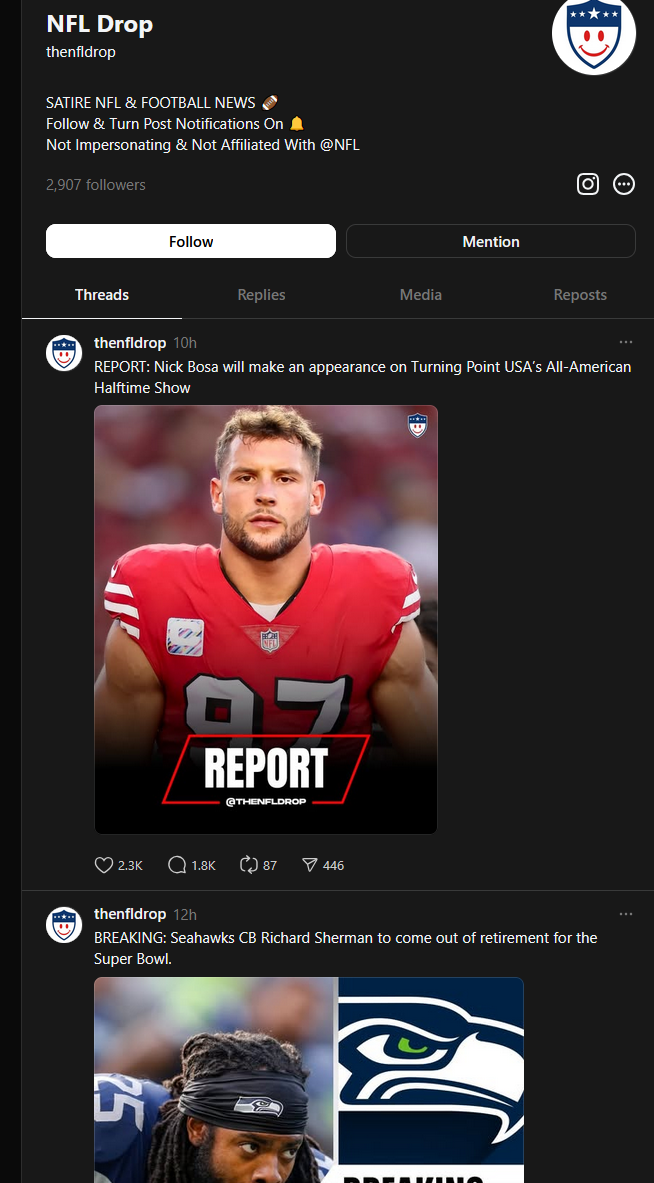Open the 12h timestamp link
Screen dimensions: 654x1183
pyautogui.click(x=185, y=914)
